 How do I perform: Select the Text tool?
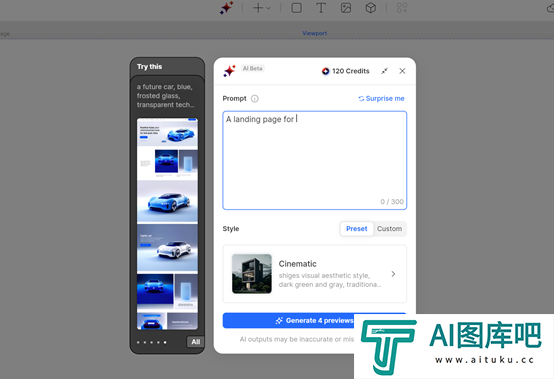[x=321, y=8]
